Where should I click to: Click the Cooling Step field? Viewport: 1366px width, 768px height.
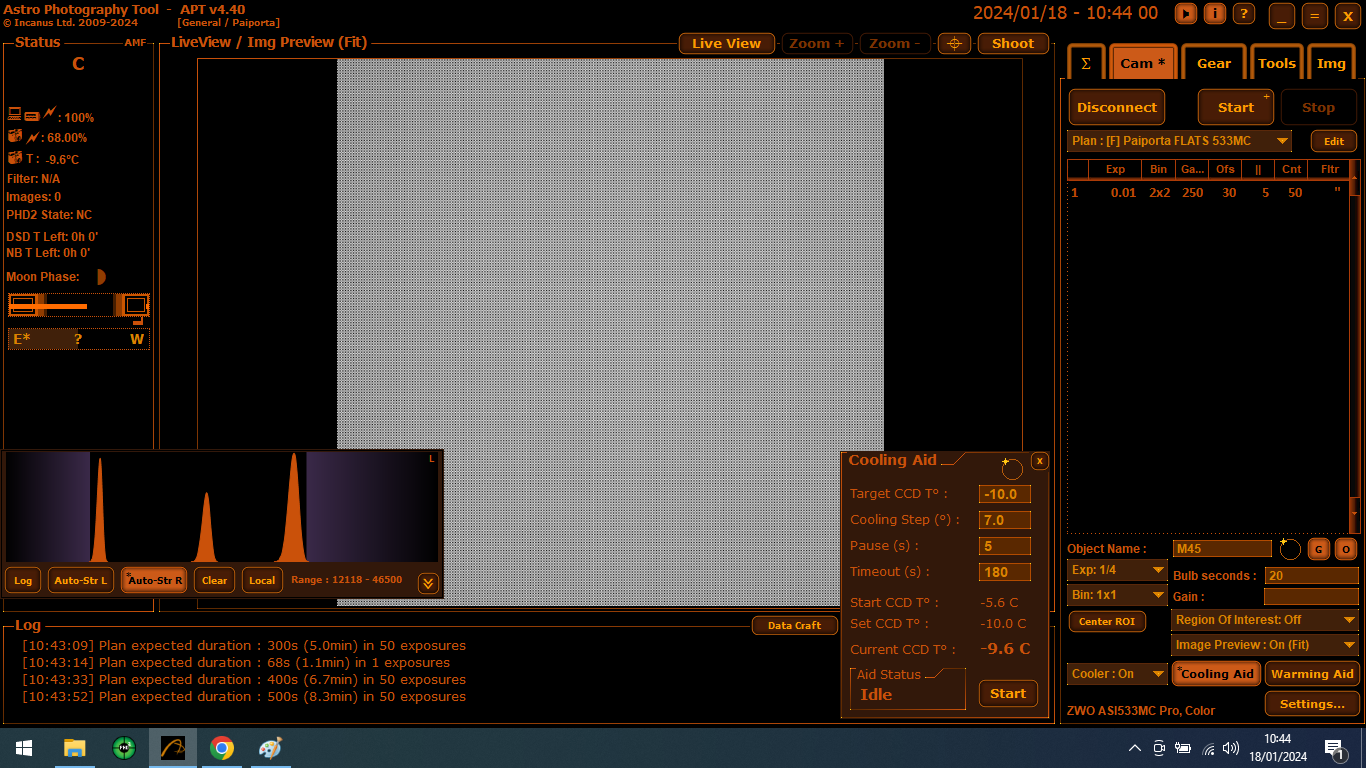click(x=1004, y=520)
